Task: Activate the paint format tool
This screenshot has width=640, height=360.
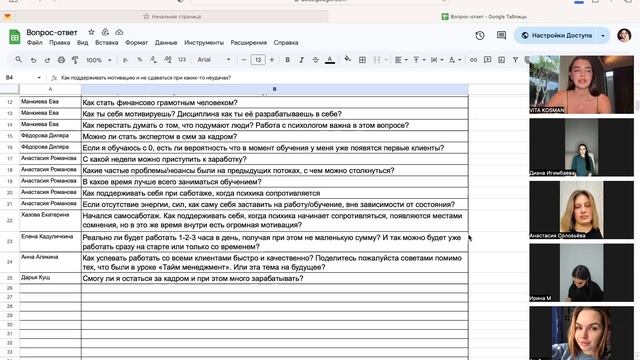Action: pos(75,60)
